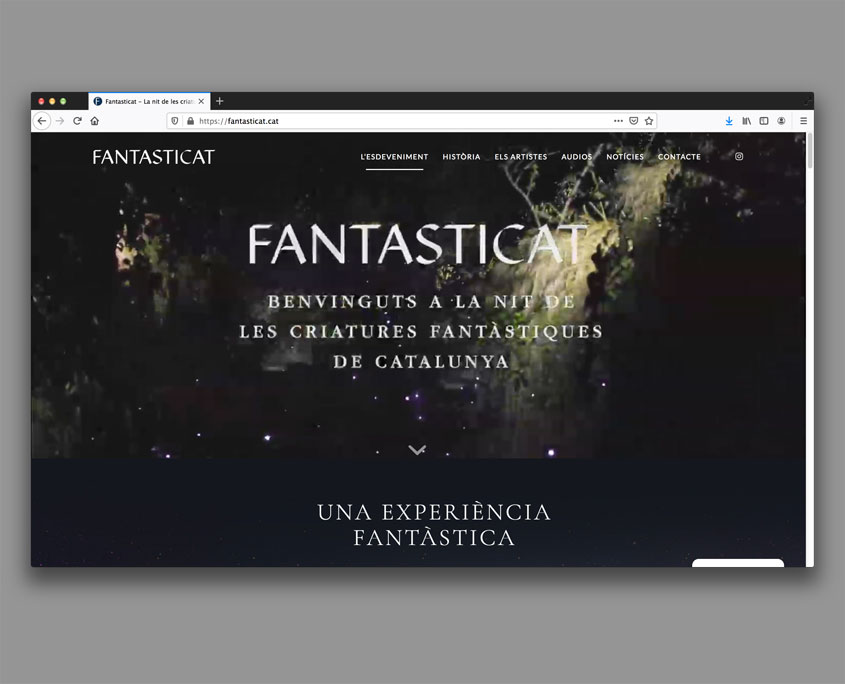Go to the browser home page icon
Image resolution: width=845 pixels, height=684 pixels.
point(94,121)
